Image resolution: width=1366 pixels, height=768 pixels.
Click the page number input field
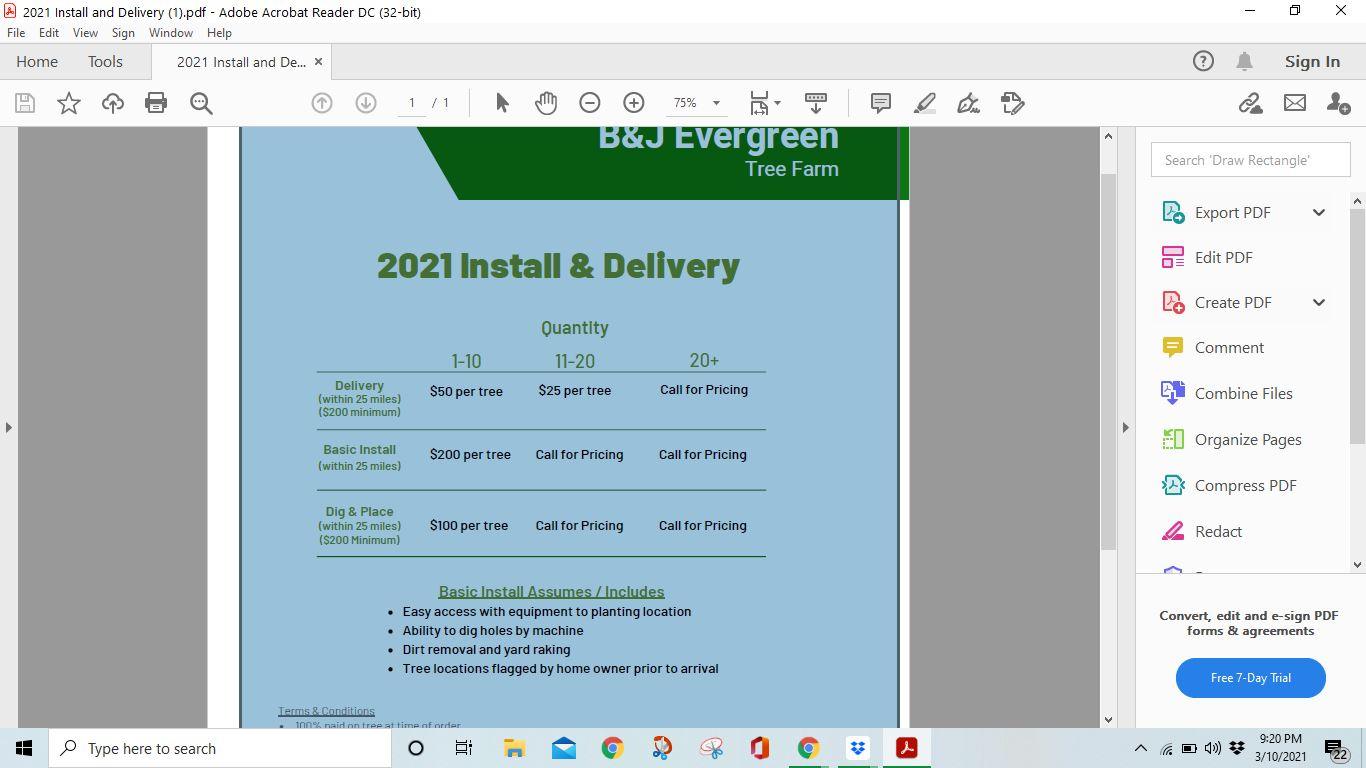[411, 103]
